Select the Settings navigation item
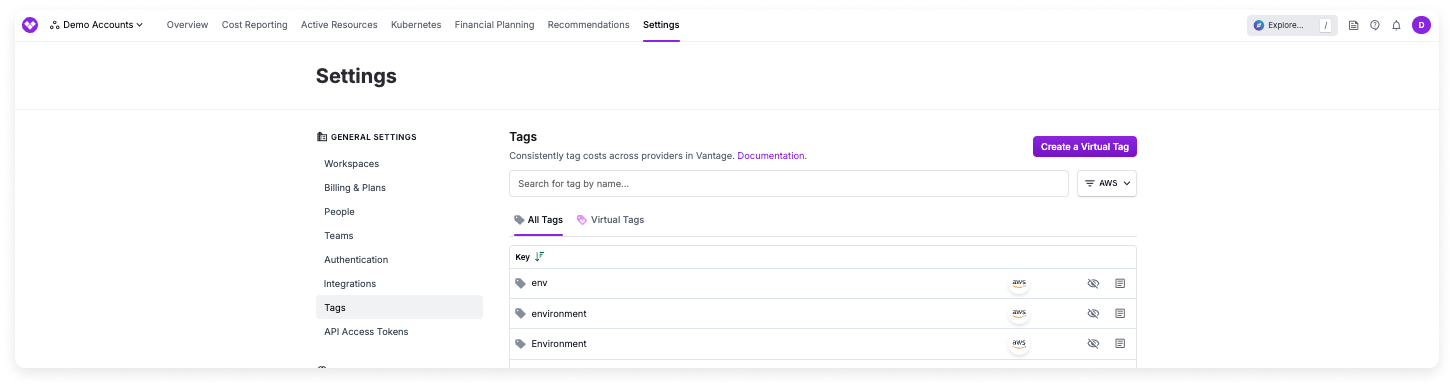This screenshot has width=1454, height=388. (x=661, y=25)
